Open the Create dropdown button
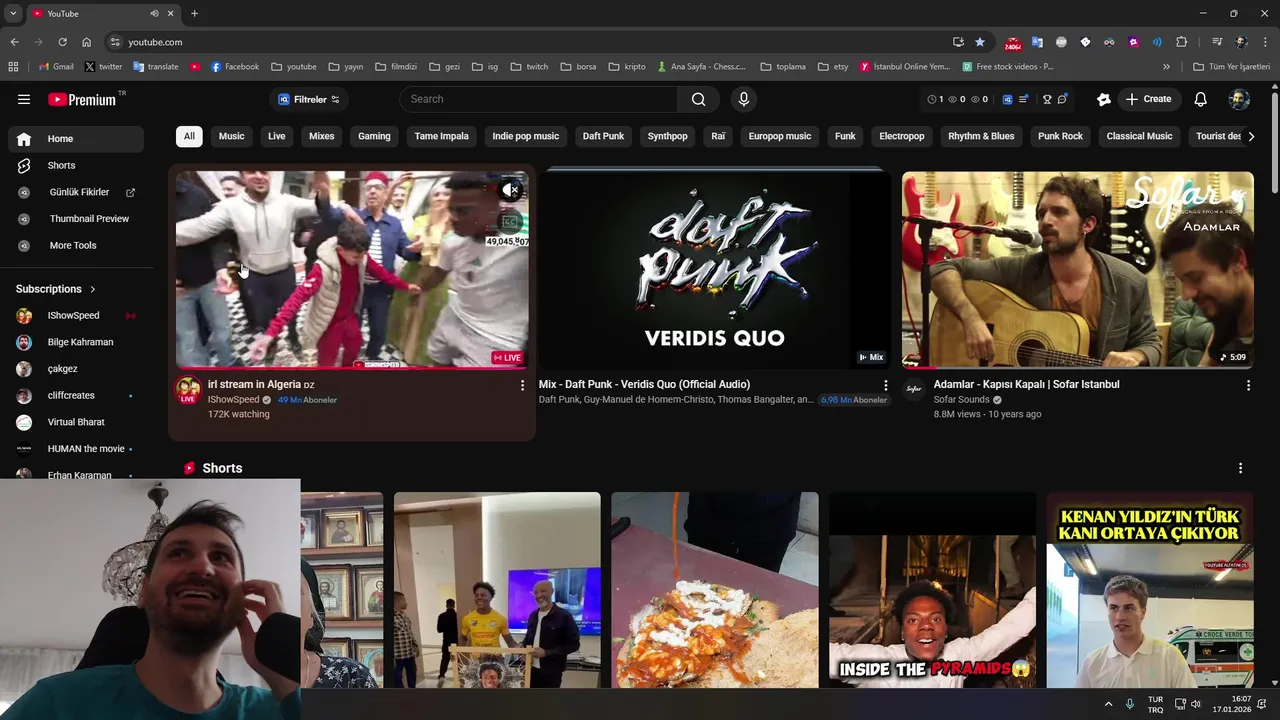1280x720 pixels. pyautogui.click(x=1148, y=99)
